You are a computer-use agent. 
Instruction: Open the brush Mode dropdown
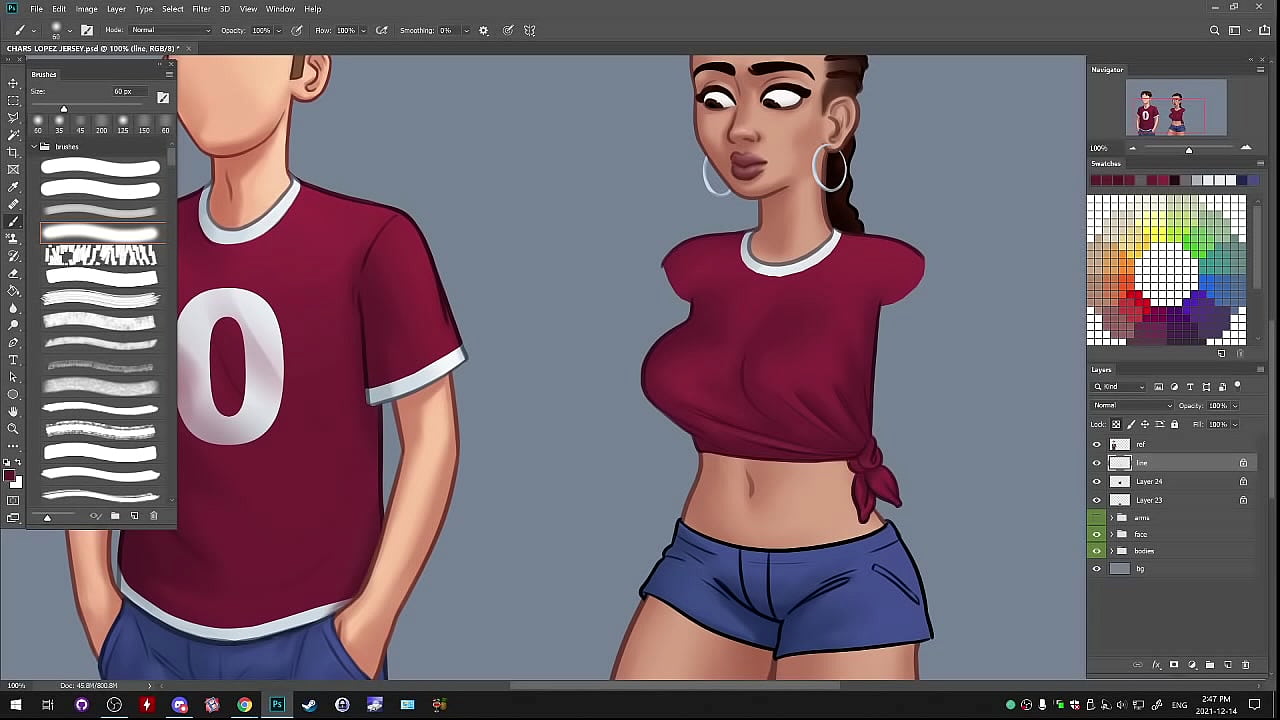tap(170, 30)
